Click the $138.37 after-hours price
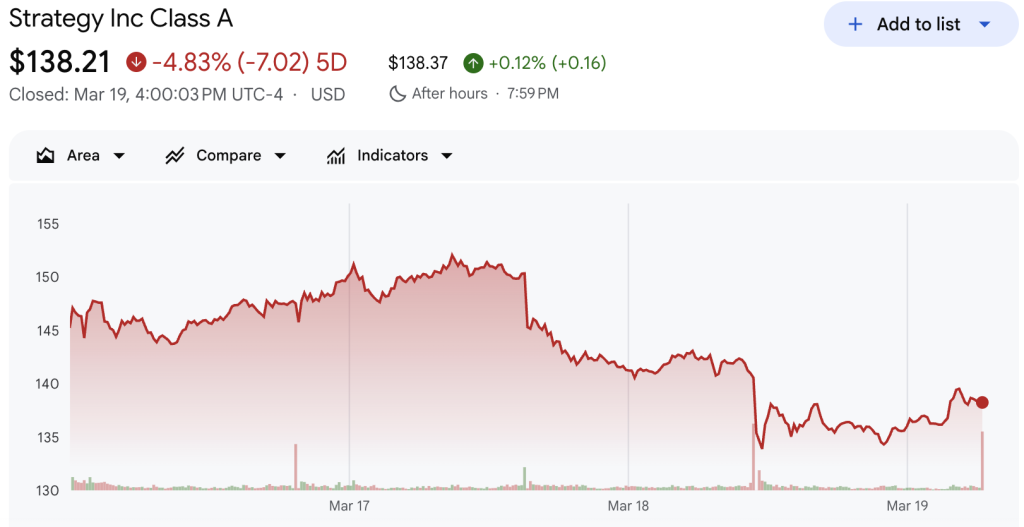 pyautogui.click(x=418, y=63)
